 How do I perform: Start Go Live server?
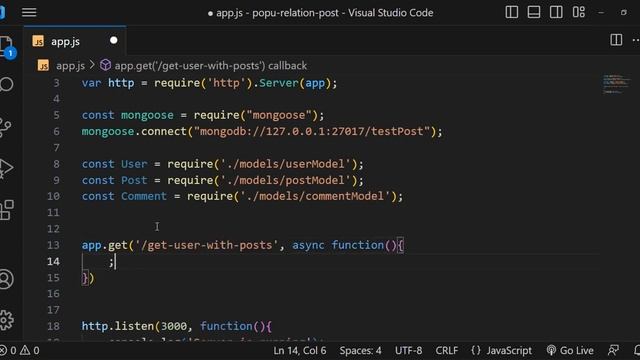pos(570,351)
